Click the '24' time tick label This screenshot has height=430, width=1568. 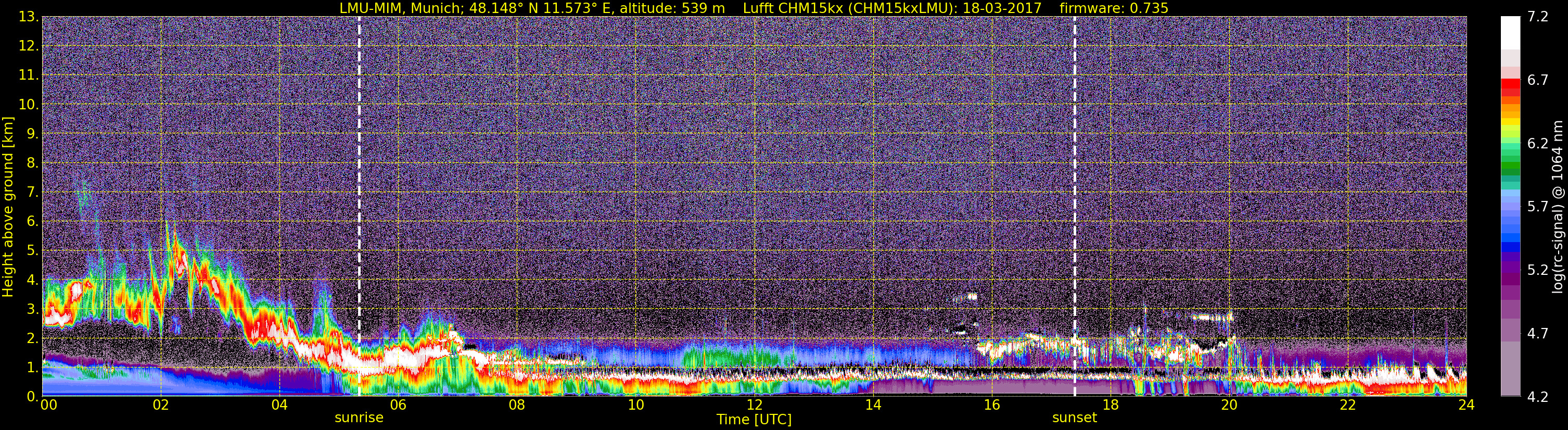pos(1467,406)
